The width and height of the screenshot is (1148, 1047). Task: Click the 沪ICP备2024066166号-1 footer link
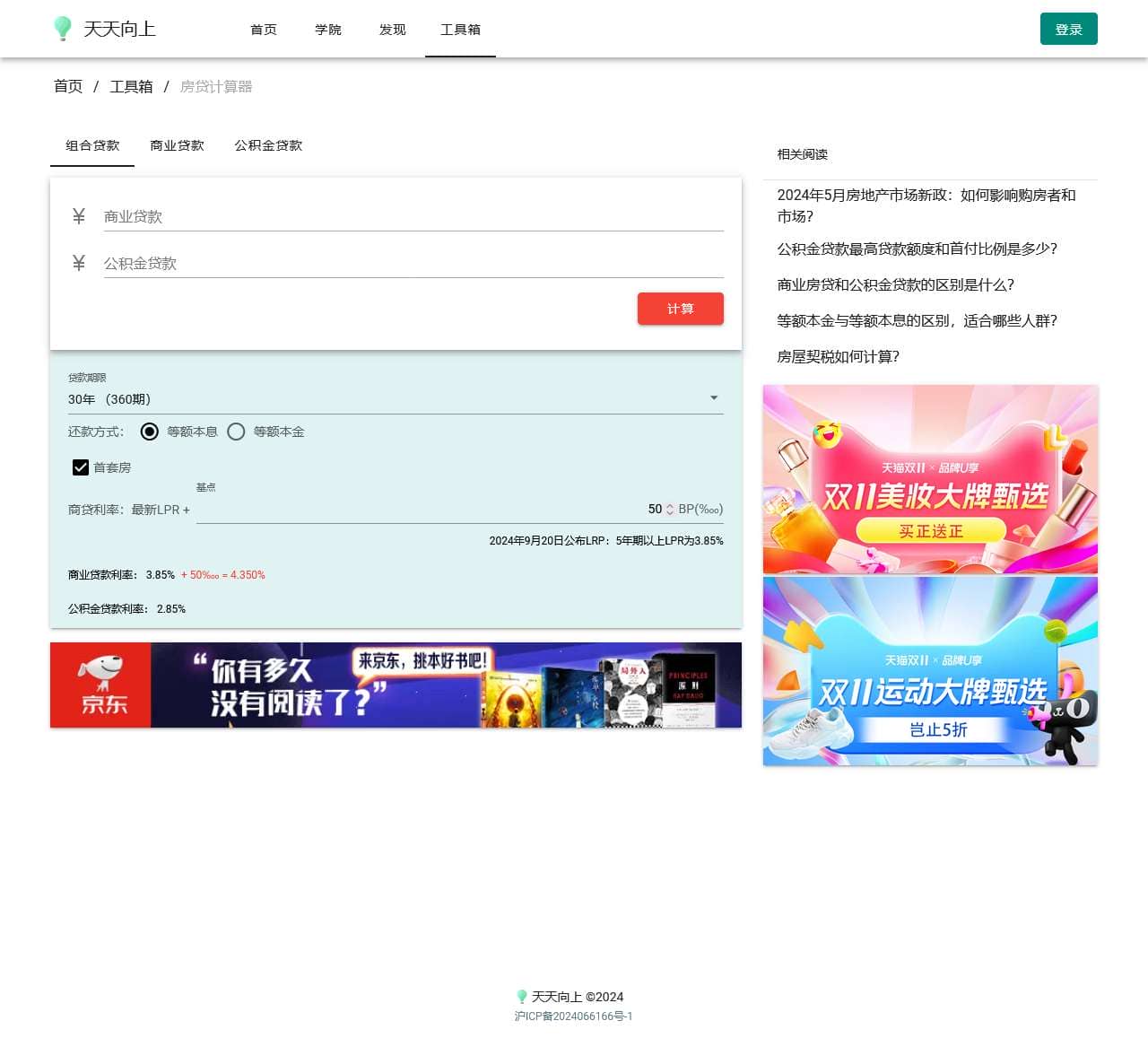pos(574,1016)
